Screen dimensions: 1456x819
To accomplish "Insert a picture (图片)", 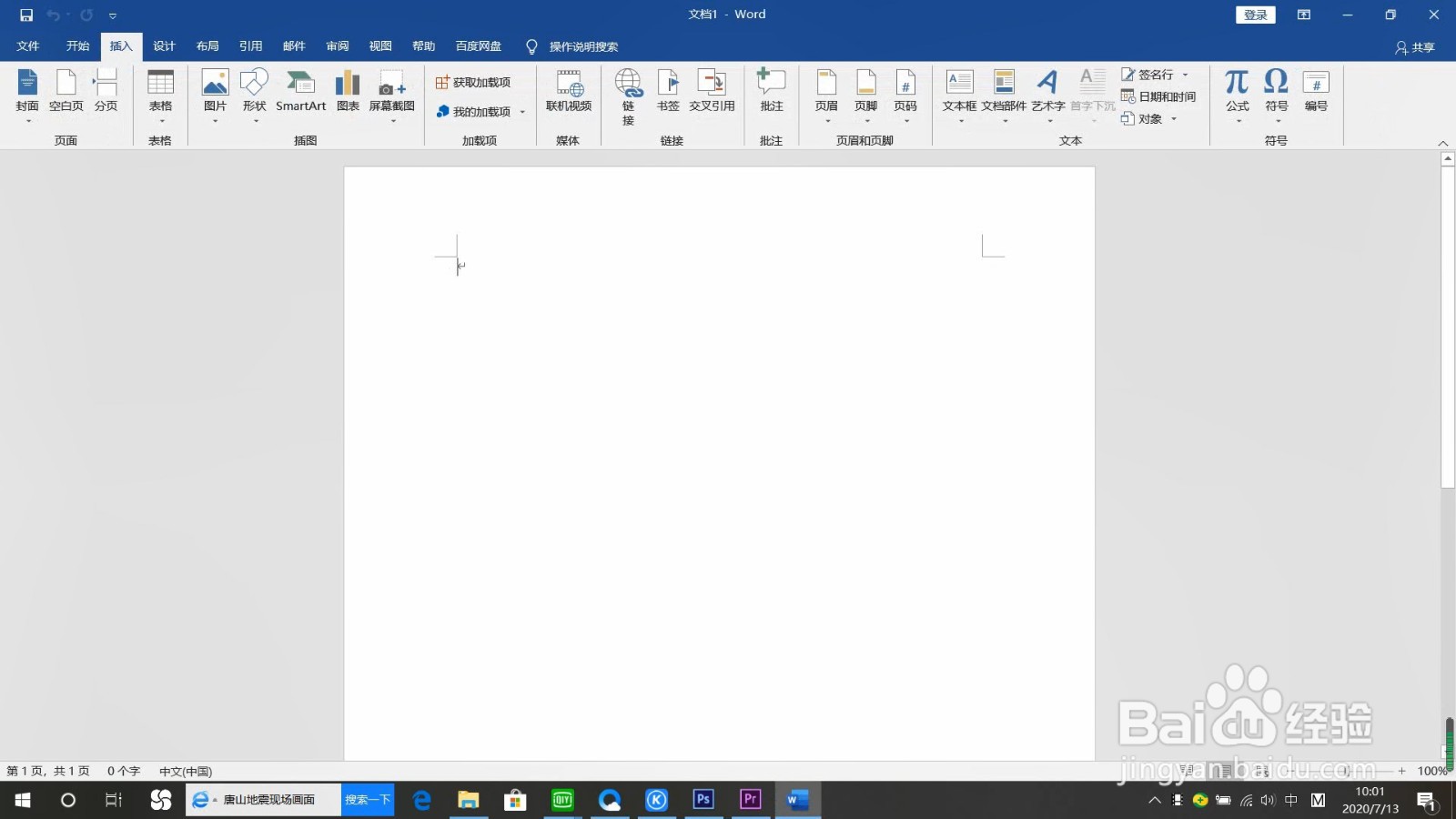I will pyautogui.click(x=215, y=96).
